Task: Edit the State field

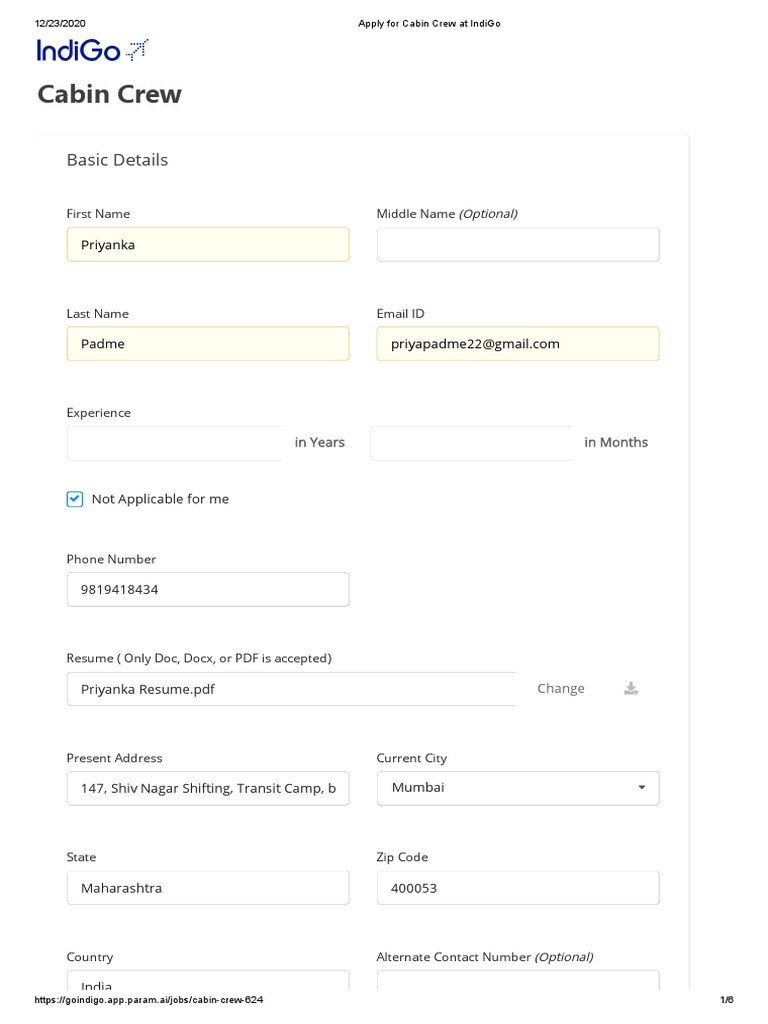Action: (x=208, y=888)
